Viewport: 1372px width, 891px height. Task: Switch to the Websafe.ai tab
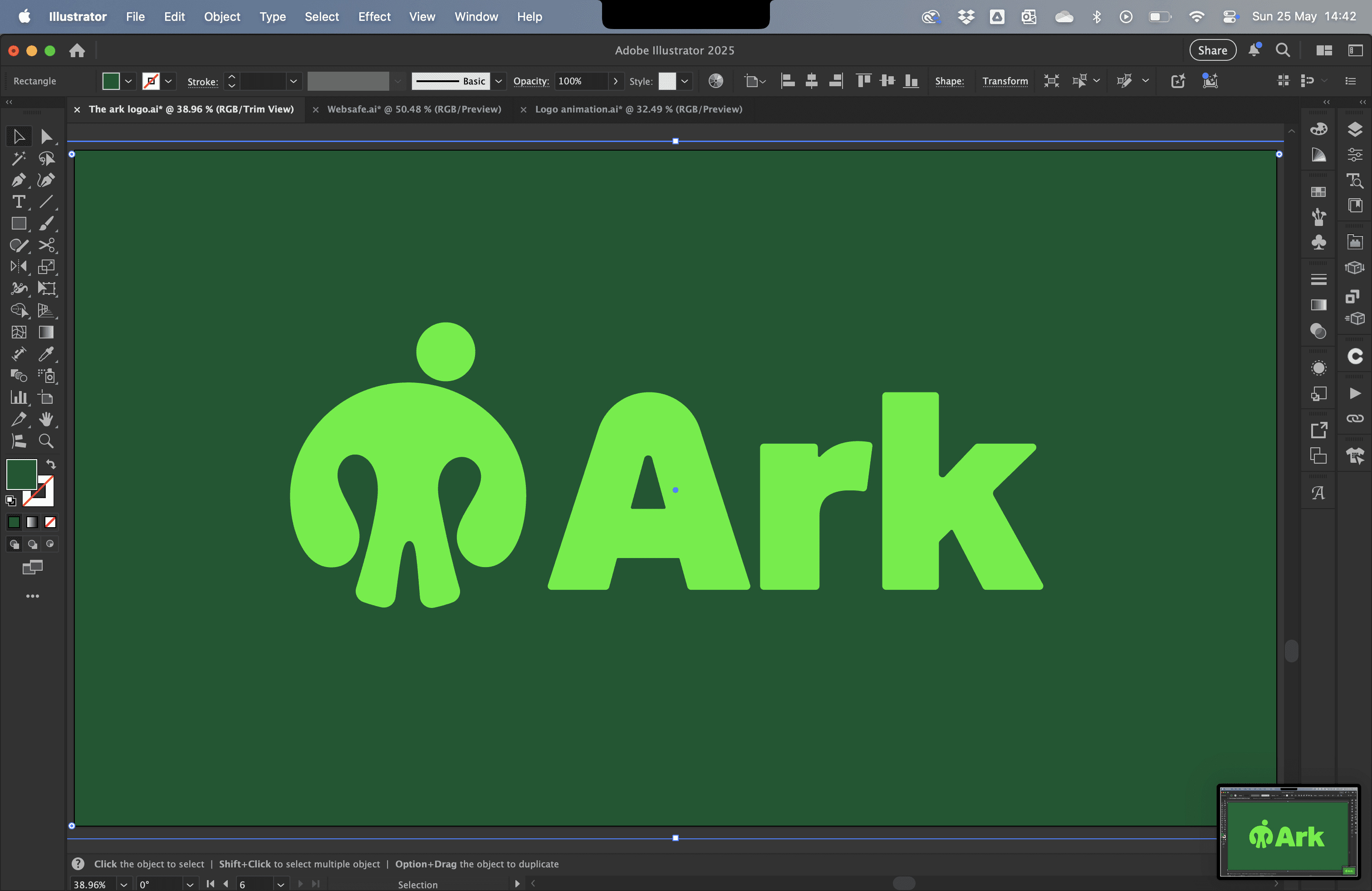[x=413, y=109]
